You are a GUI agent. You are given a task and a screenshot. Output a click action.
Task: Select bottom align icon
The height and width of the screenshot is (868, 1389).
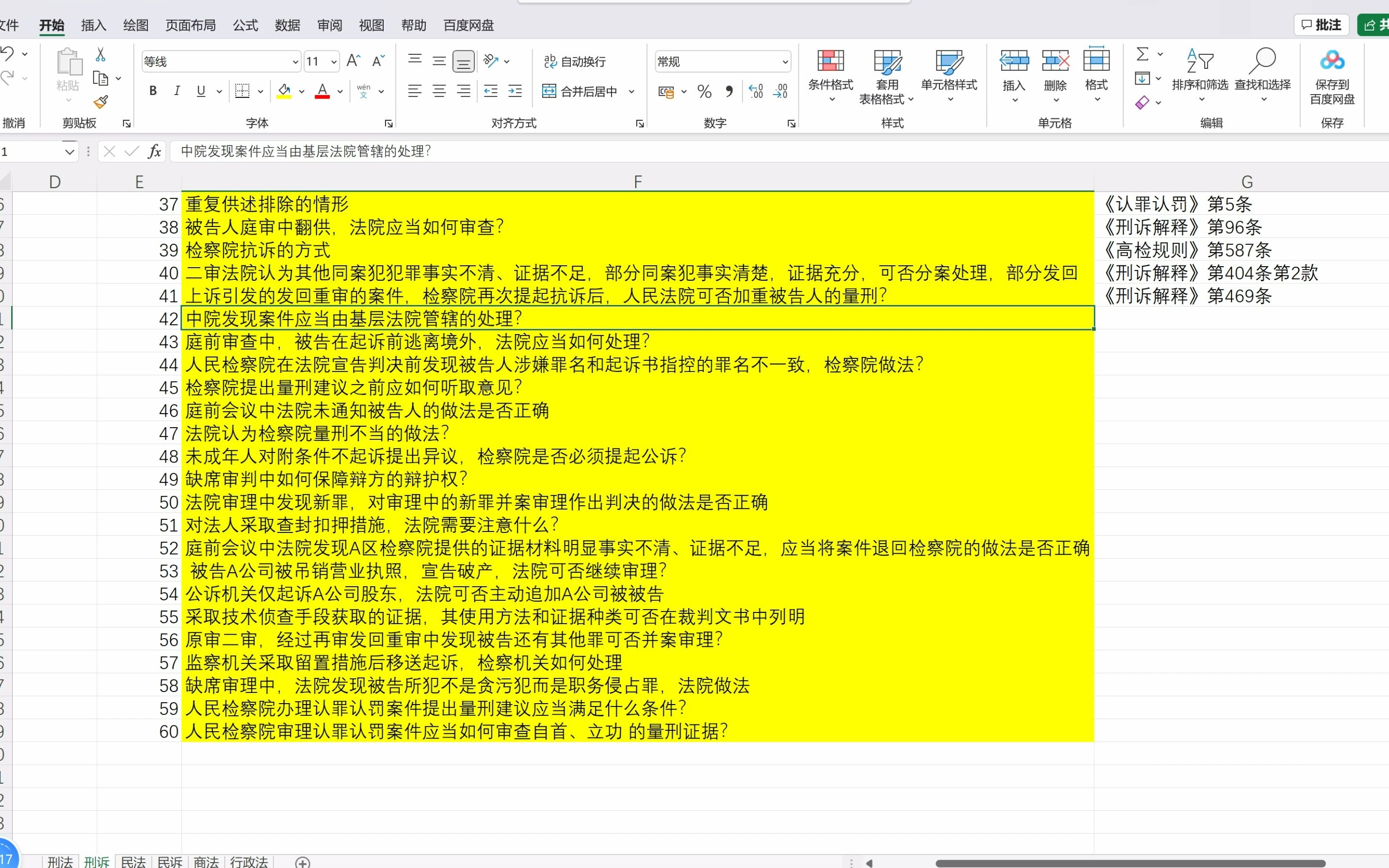[x=463, y=61]
